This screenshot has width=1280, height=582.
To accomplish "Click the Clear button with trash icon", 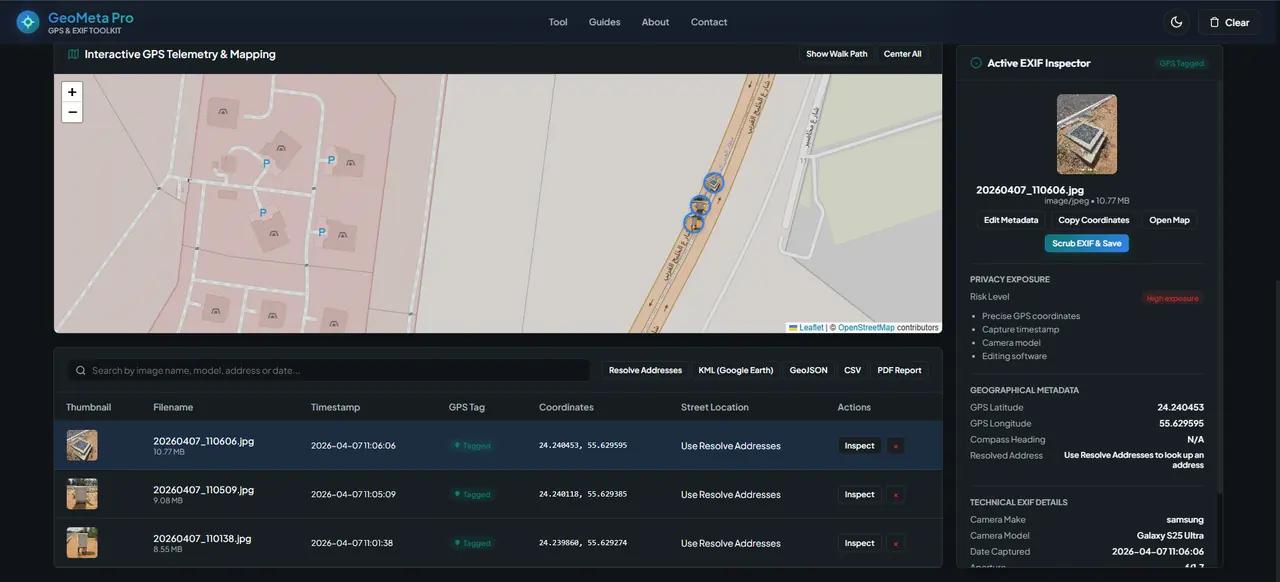I will tap(1229, 22).
